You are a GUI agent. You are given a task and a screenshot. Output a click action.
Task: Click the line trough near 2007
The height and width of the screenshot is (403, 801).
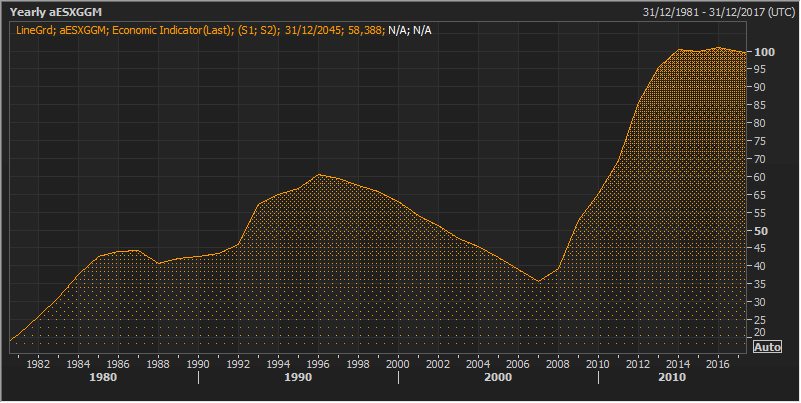pyautogui.click(x=538, y=281)
